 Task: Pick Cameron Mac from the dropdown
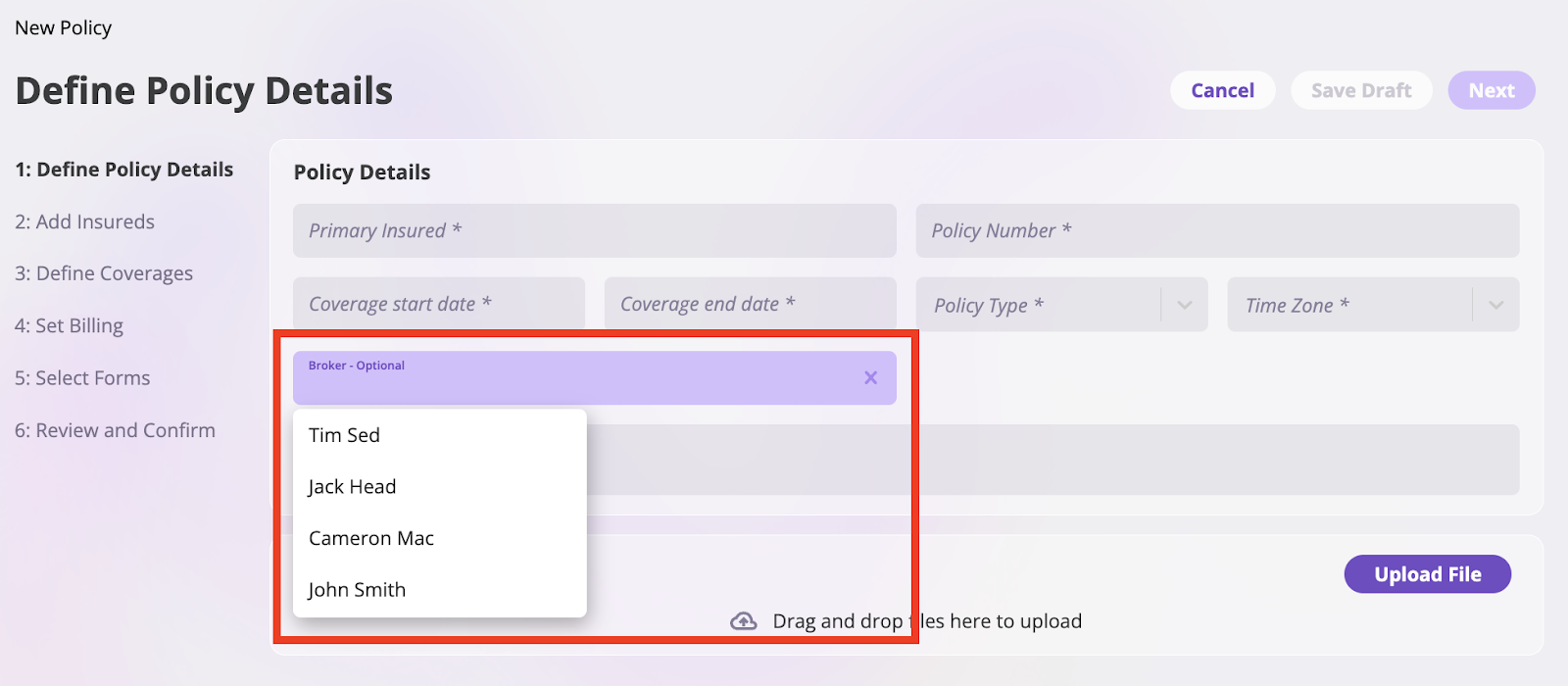(x=440, y=538)
